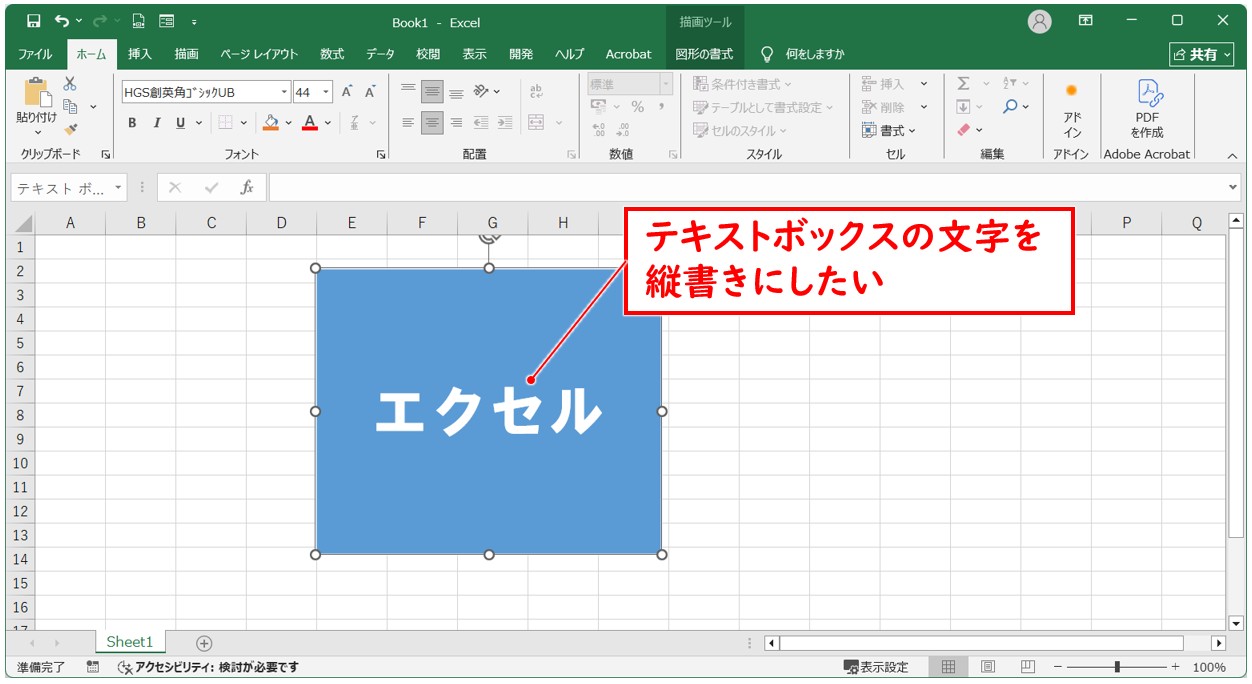Viewport: 1252px width, 684px height.
Task: Click the Cut scissors icon
Action: [70, 84]
